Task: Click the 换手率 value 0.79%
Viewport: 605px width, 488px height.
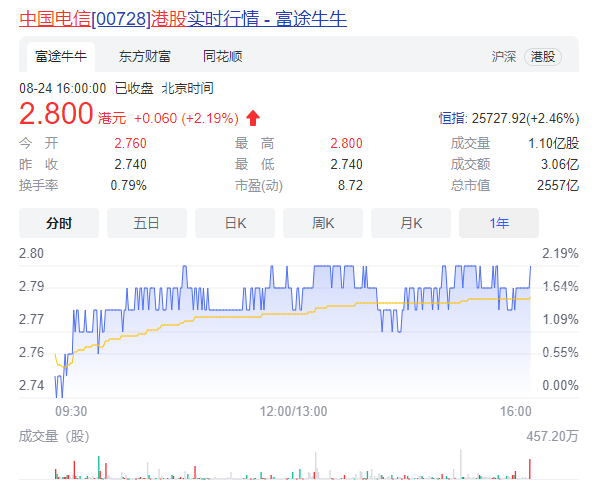Action: coord(128,185)
